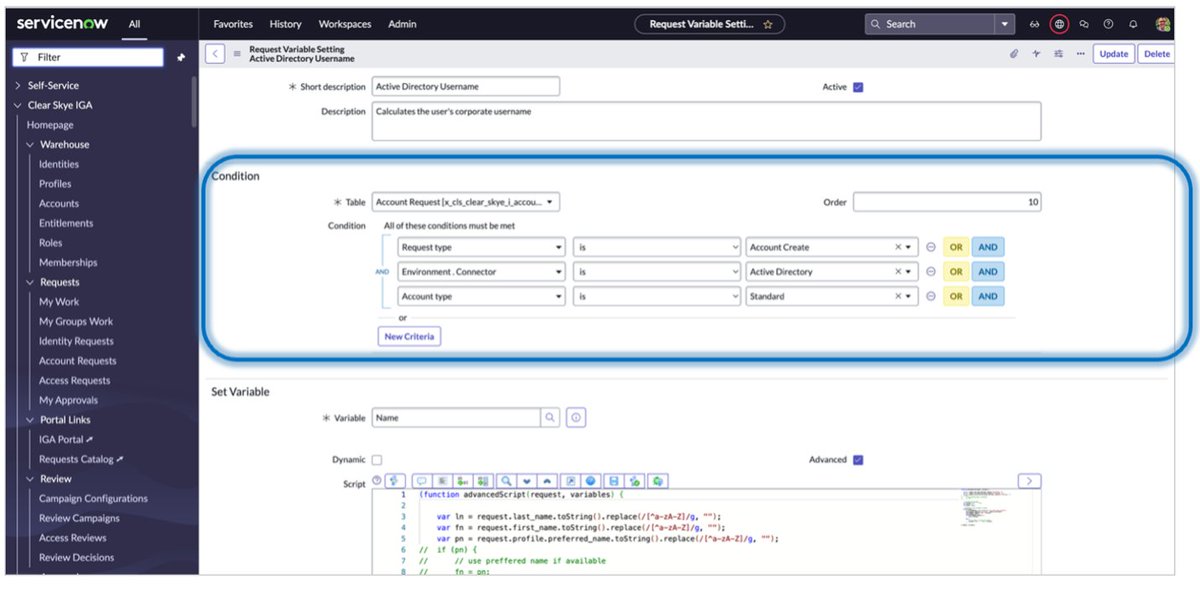Click the Update button
The image size is (1200, 594).
click(x=1113, y=53)
